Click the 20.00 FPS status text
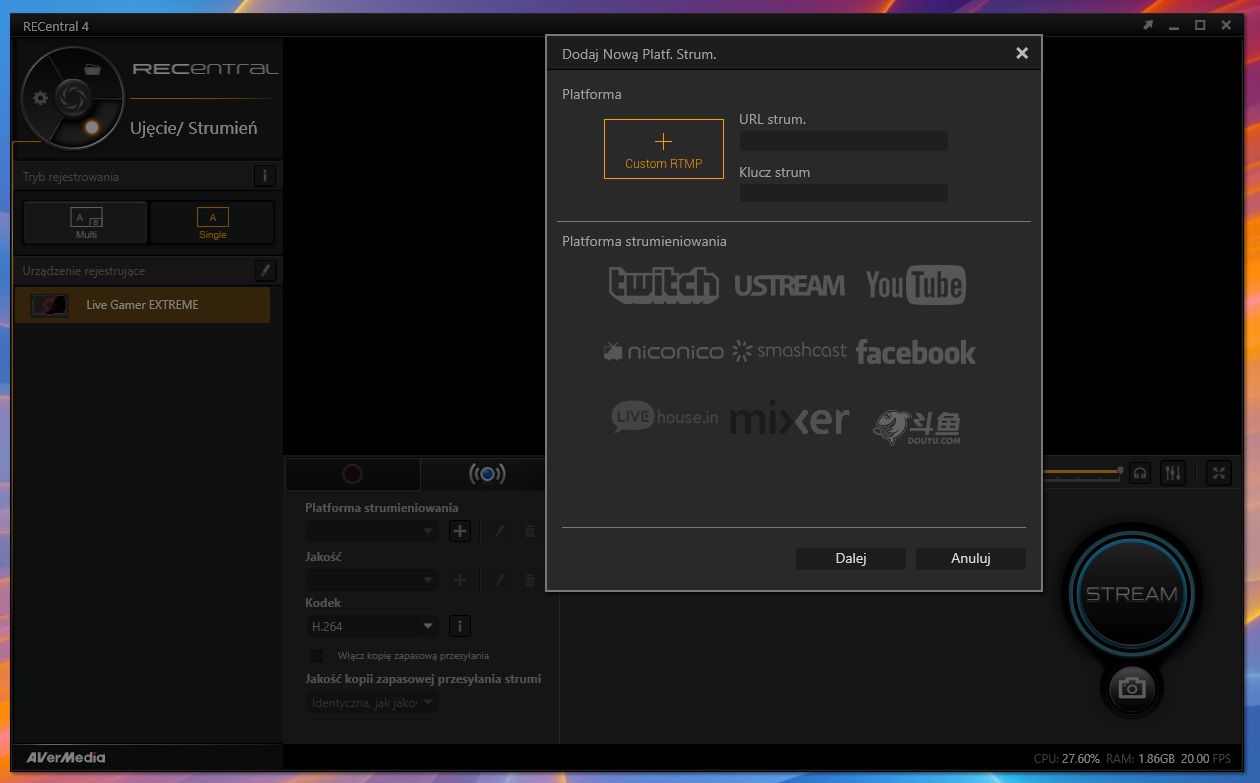 [x=1205, y=759]
